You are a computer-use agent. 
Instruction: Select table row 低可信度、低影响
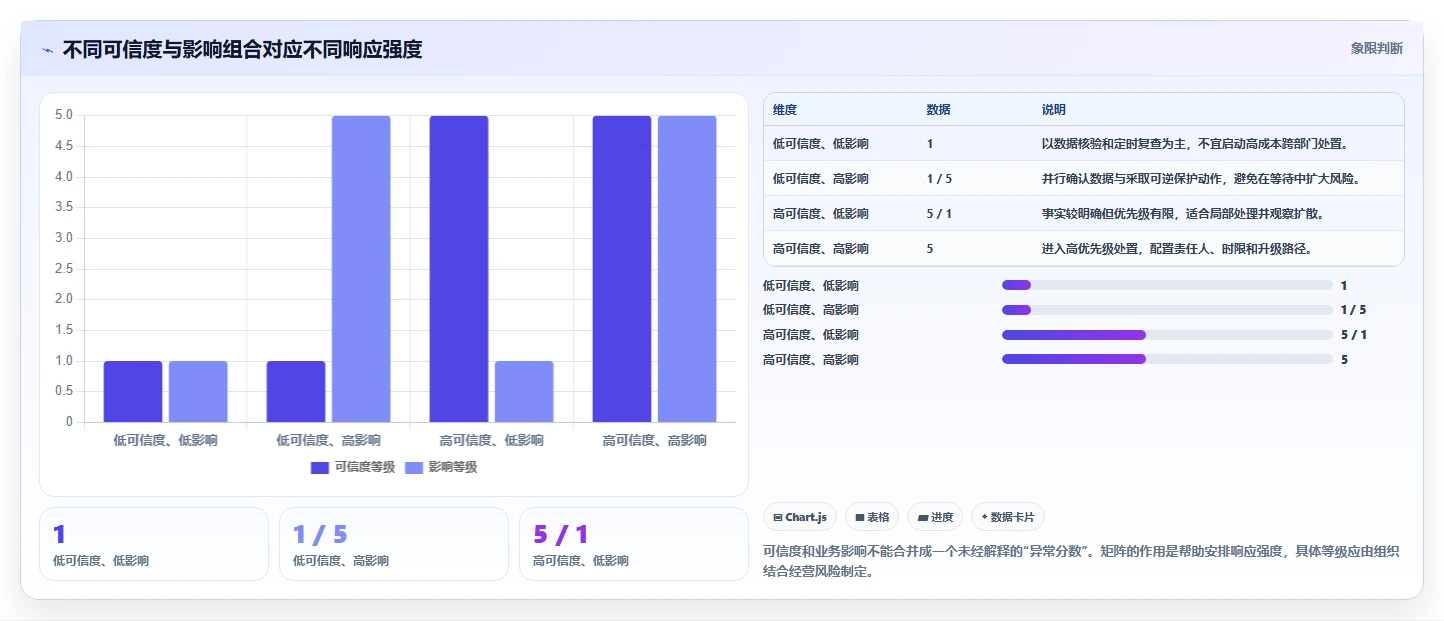[x=1084, y=144]
